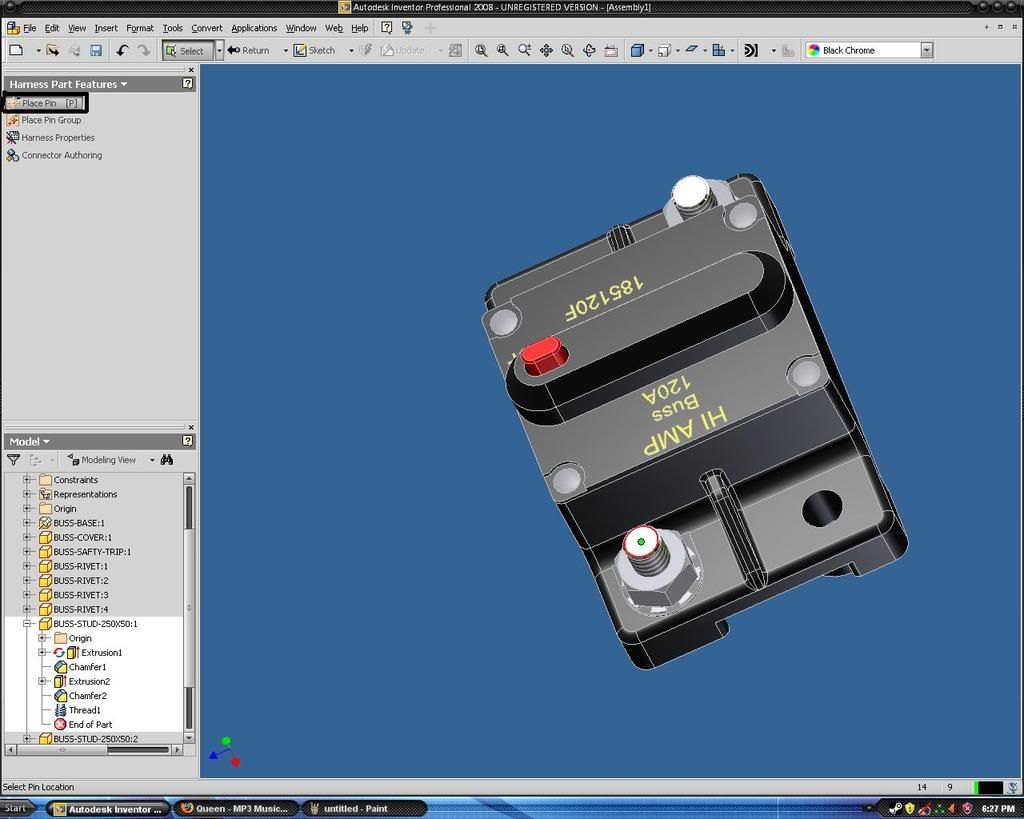This screenshot has height=819, width=1024.
Task: Expand the BUSS-BASE:1 node
Action: (27, 522)
